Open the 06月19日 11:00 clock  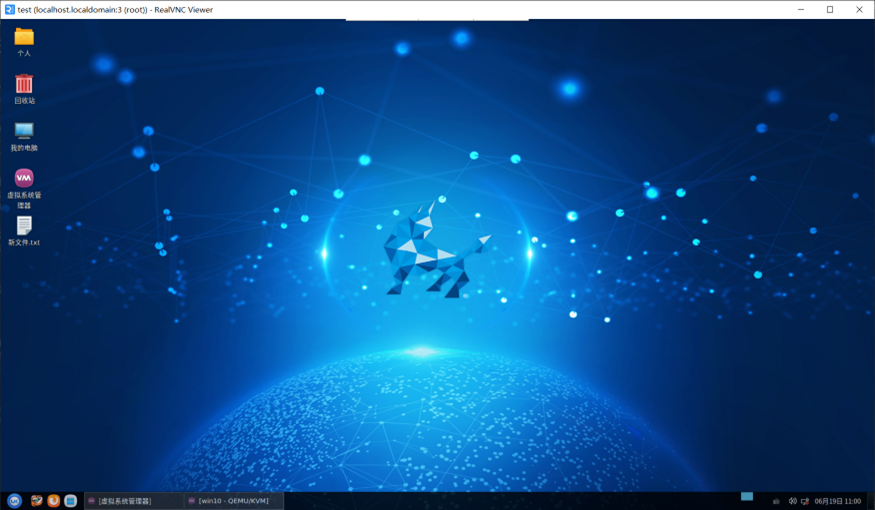click(x=838, y=501)
